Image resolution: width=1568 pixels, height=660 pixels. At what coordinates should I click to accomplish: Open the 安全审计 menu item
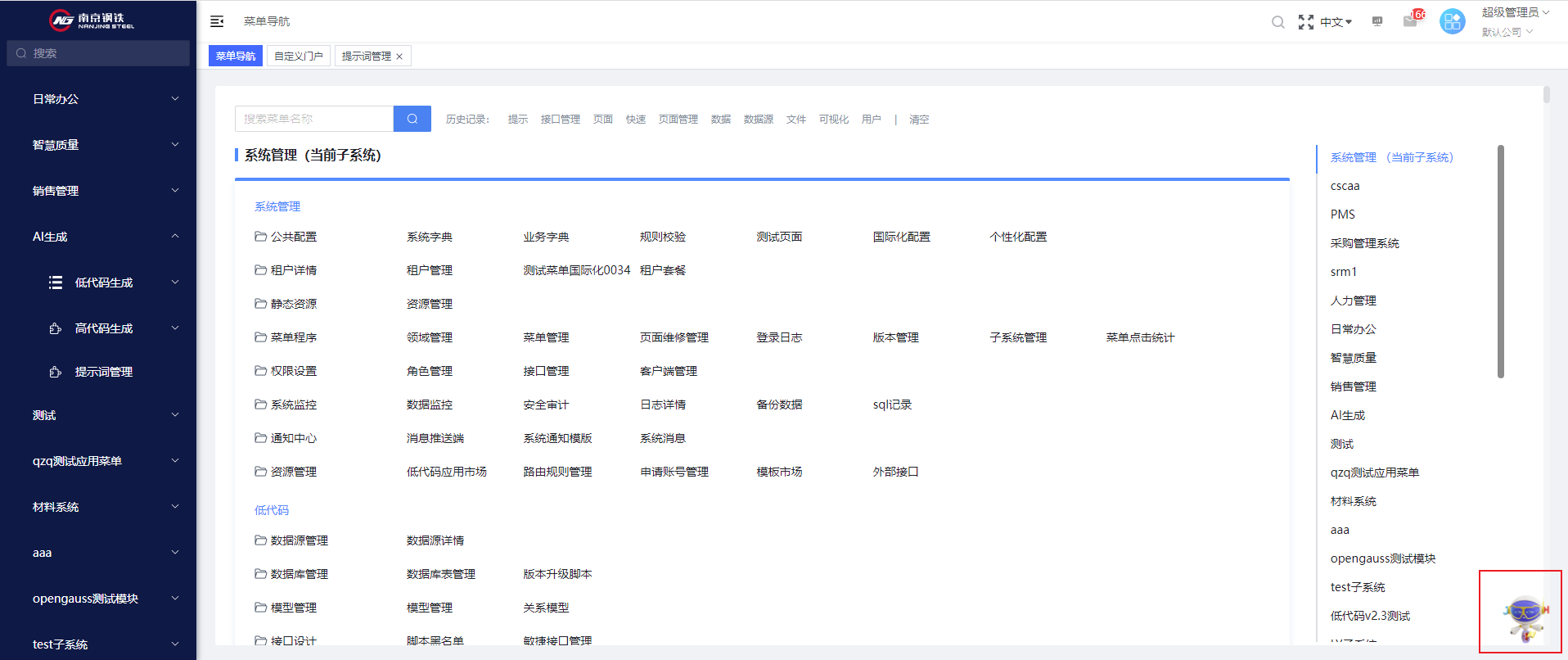(546, 405)
